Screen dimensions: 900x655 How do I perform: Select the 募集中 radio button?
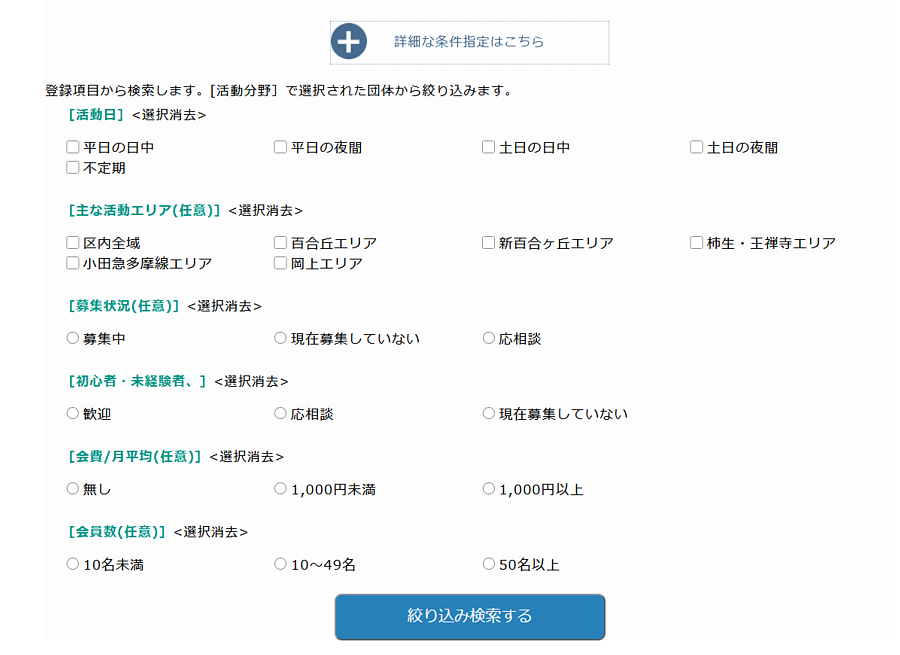click(x=73, y=338)
